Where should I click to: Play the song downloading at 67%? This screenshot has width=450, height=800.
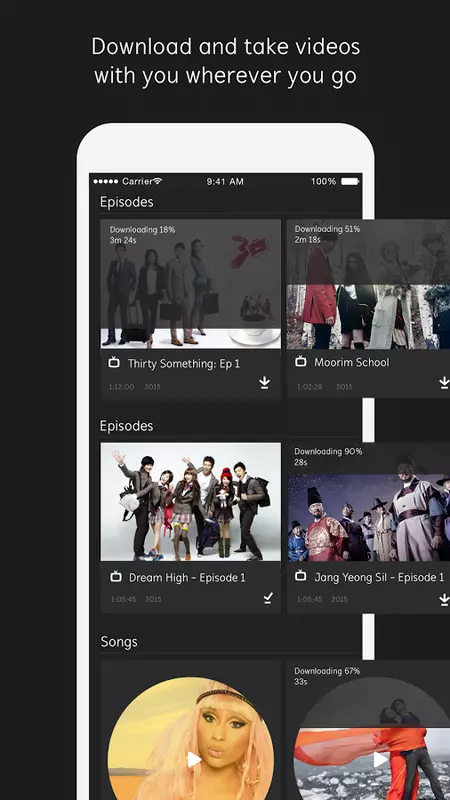pos(380,760)
